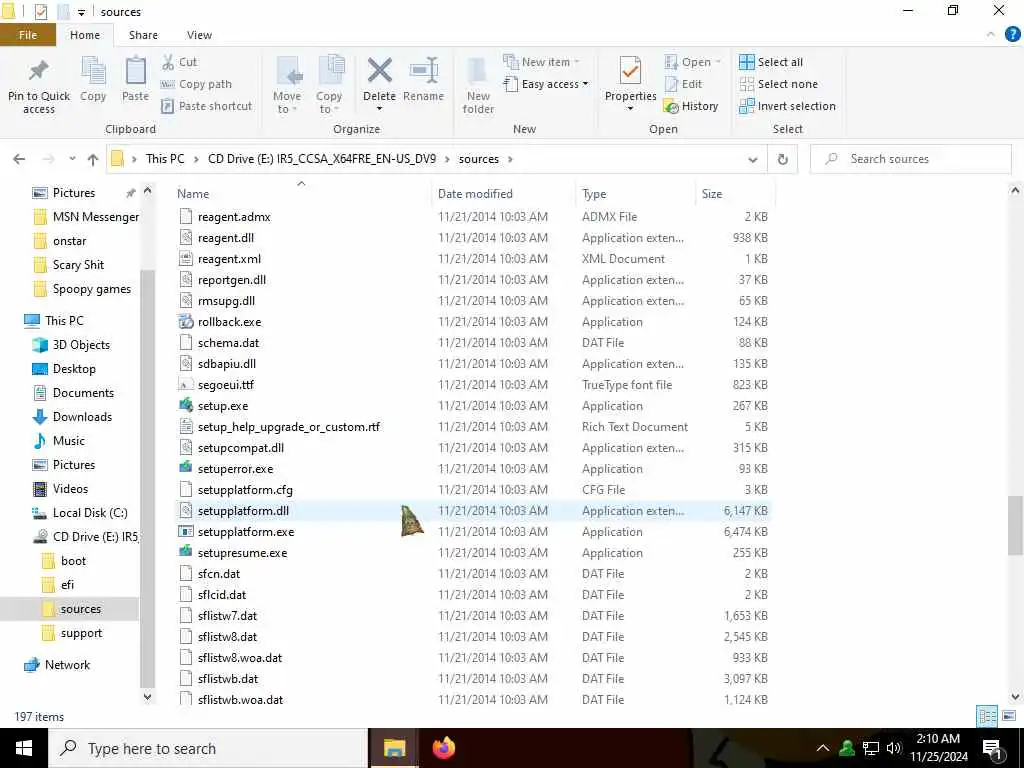Open the File tab
Screen dimensions: 1024x768
point(28,35)
